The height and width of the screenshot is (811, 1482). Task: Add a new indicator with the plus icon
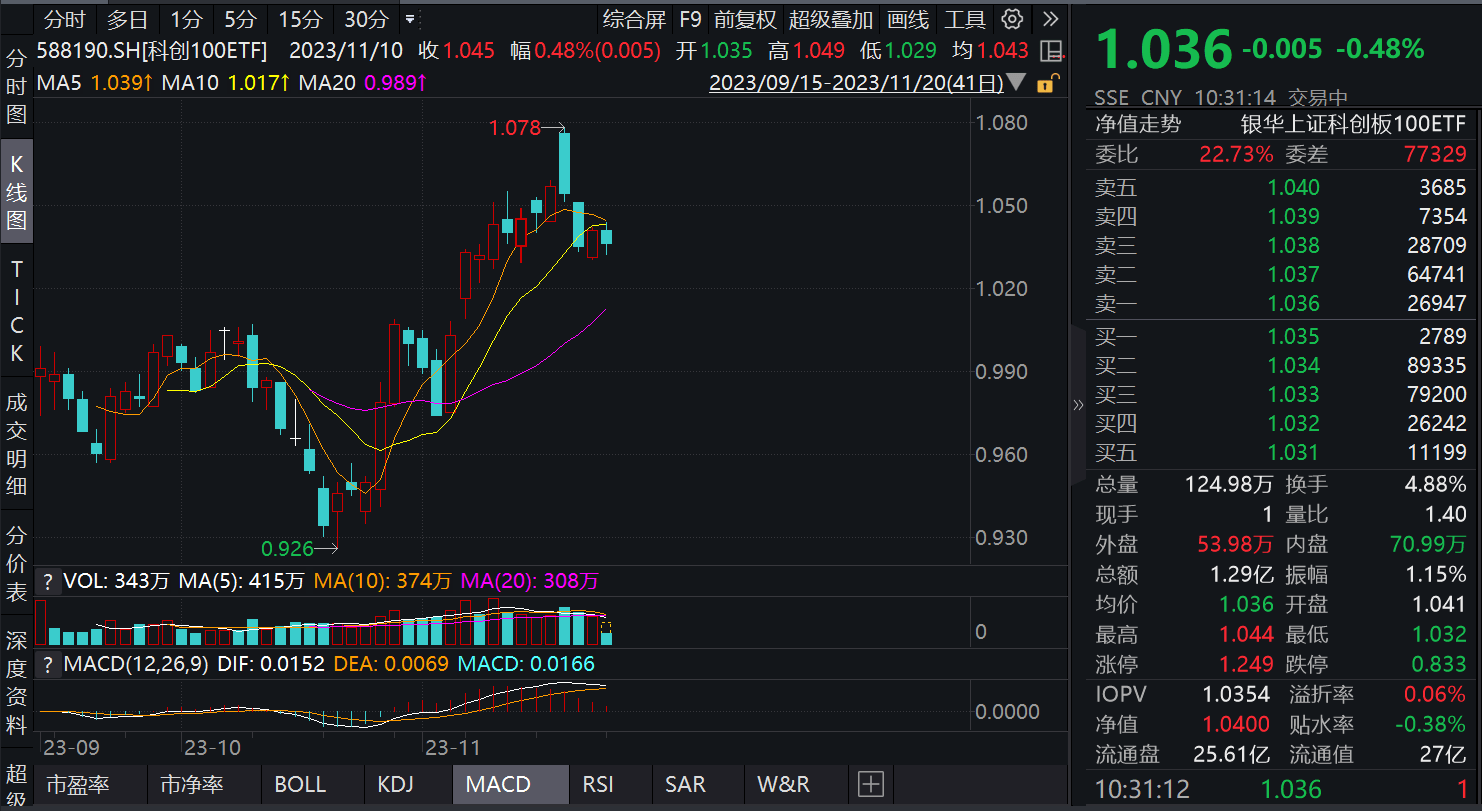click(x=870, y=784)
